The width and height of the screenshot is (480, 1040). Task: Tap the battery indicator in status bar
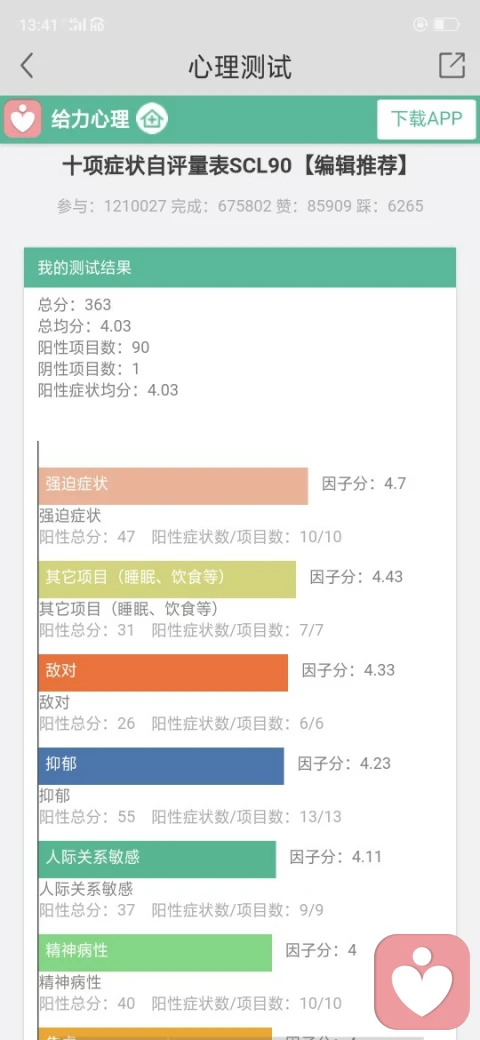click(x=446, y=25)
